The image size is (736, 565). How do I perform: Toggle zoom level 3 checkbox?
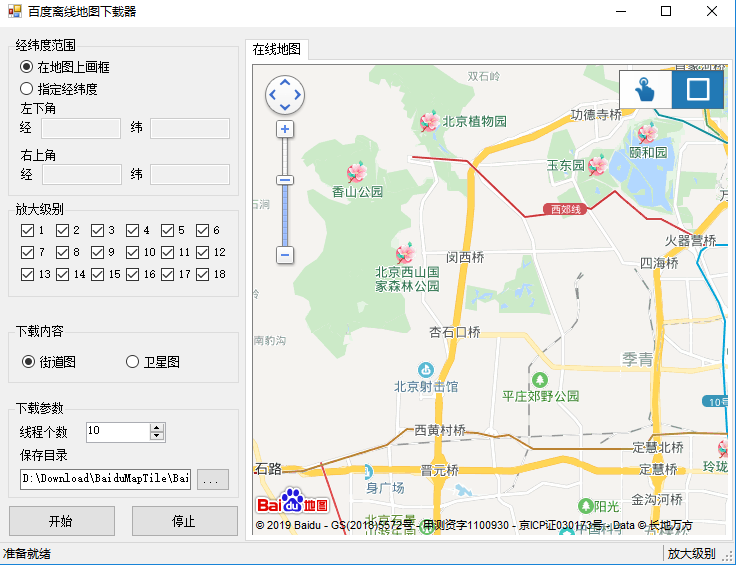point(98,230)
